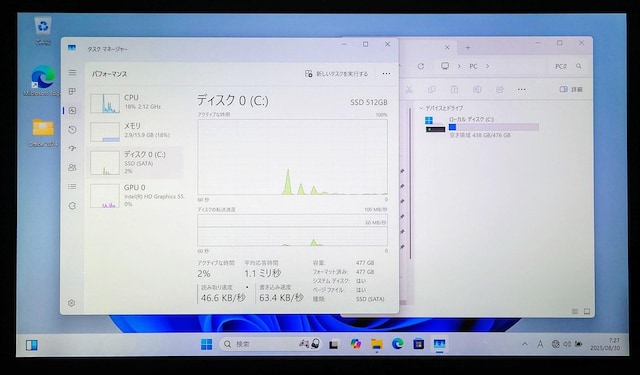Click the disk active time graph
This screenshot has width=640, height=375.
pyautogui.click(x=292, y=157)
